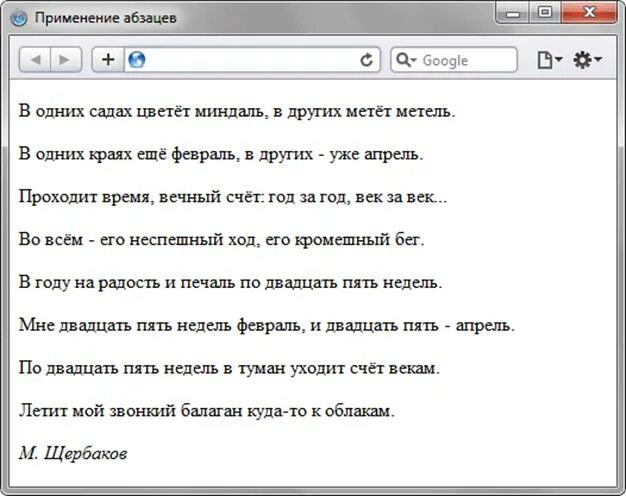Click the italic author name "М. Щербаков"

[73, 453]
